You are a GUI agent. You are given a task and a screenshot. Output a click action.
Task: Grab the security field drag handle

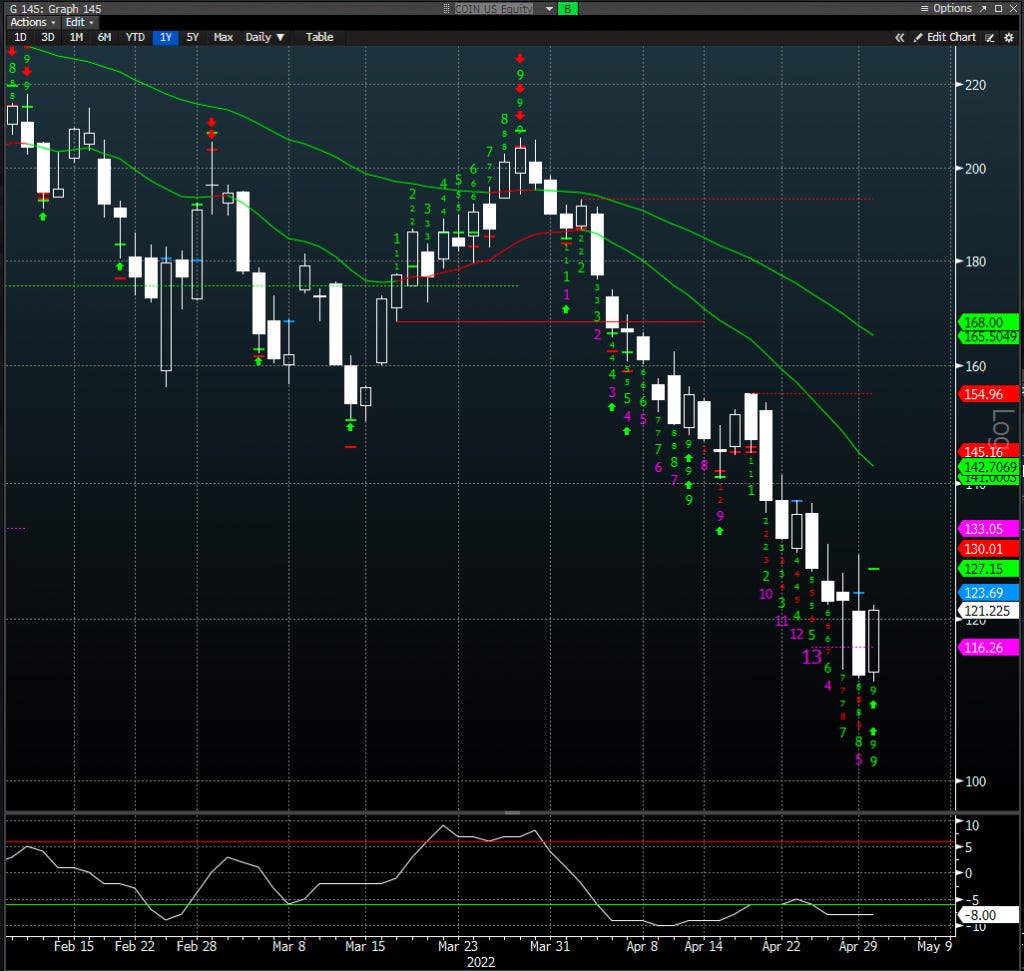click(x=447, y=8)
